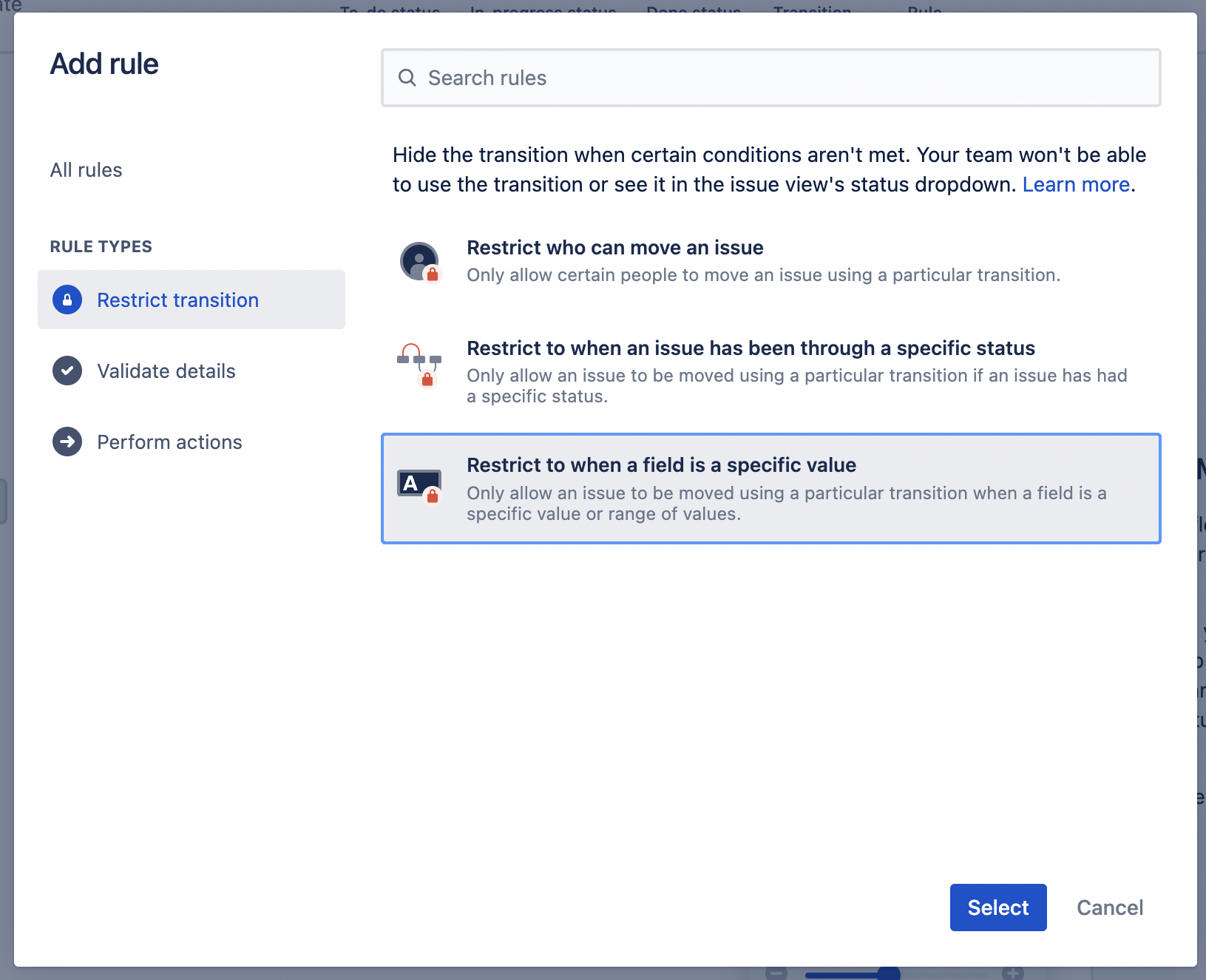1206x980 pixels.
Task: Select the Restrict transition rule type
Action: point(177,300)
